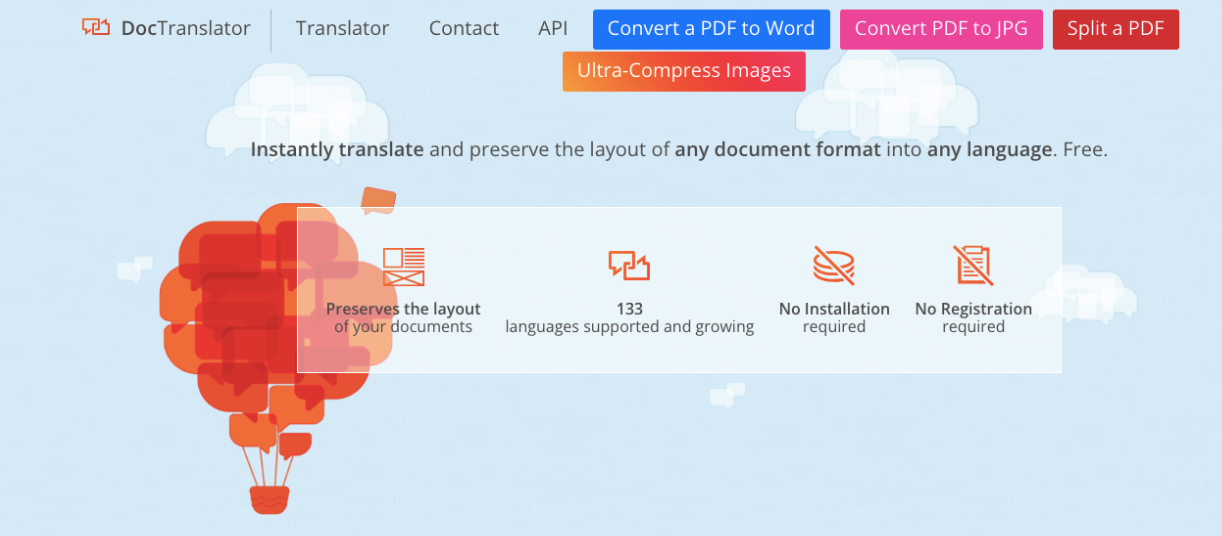Click the Ultra-Compress Images button
The image size is (1222, 536).
tap(684, 71)
